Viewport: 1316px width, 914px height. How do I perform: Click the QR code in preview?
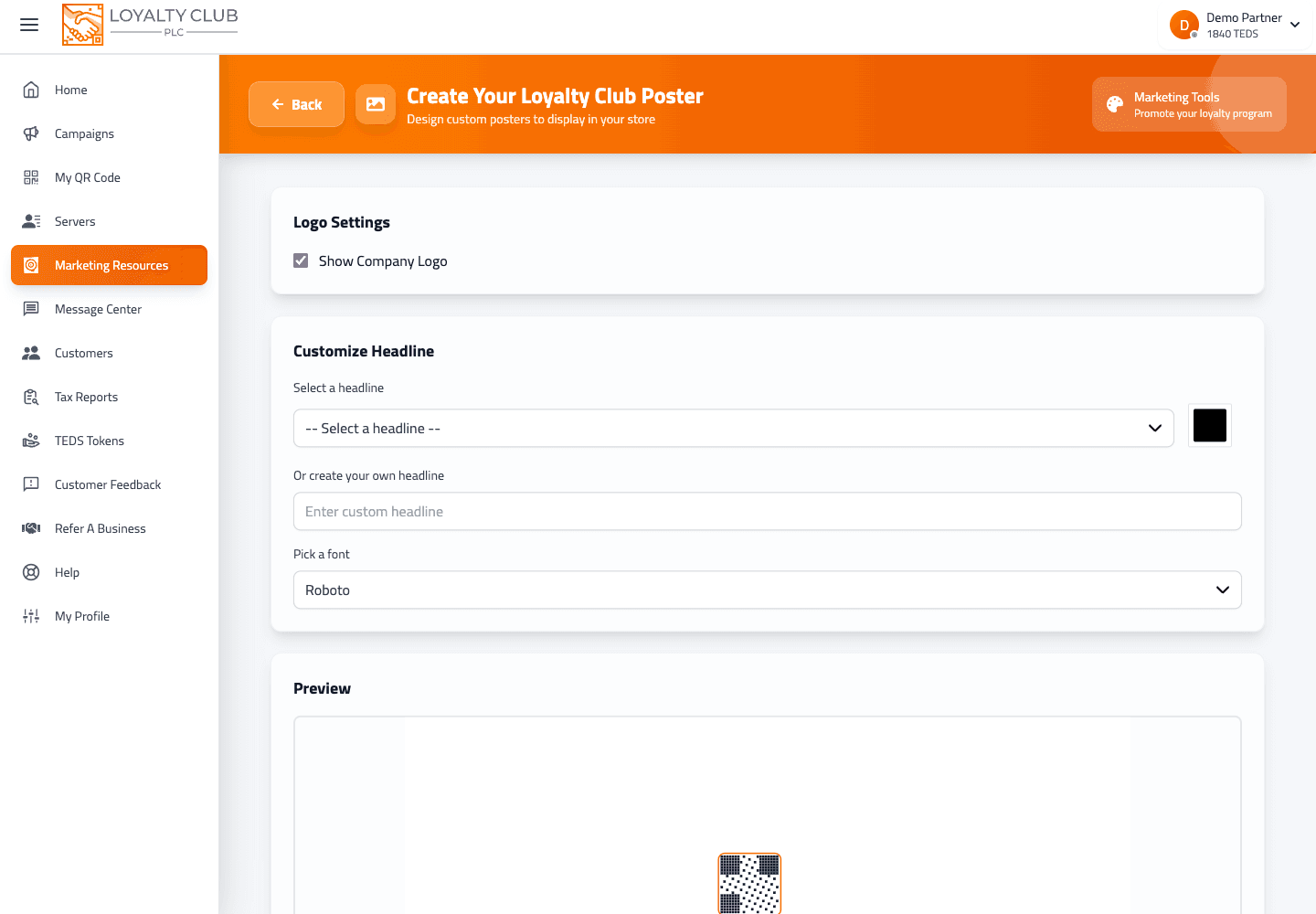click(749, 883)
